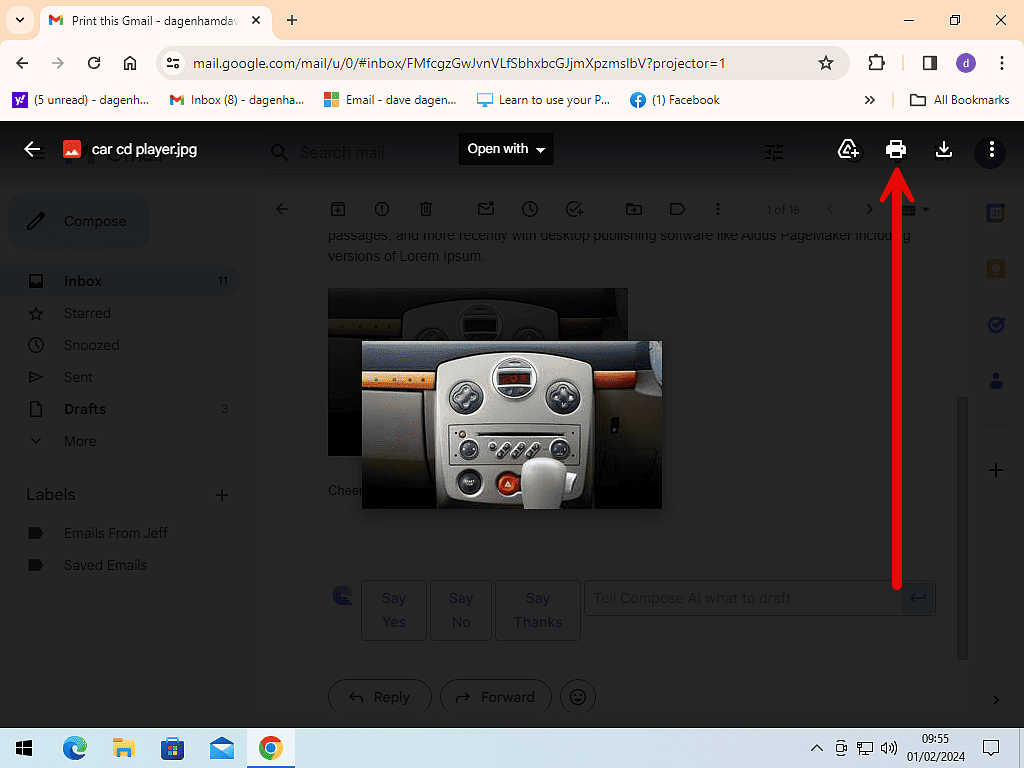The image size is (1024, 768).
Task: Report this email as spam
Action: pos(381,209)
